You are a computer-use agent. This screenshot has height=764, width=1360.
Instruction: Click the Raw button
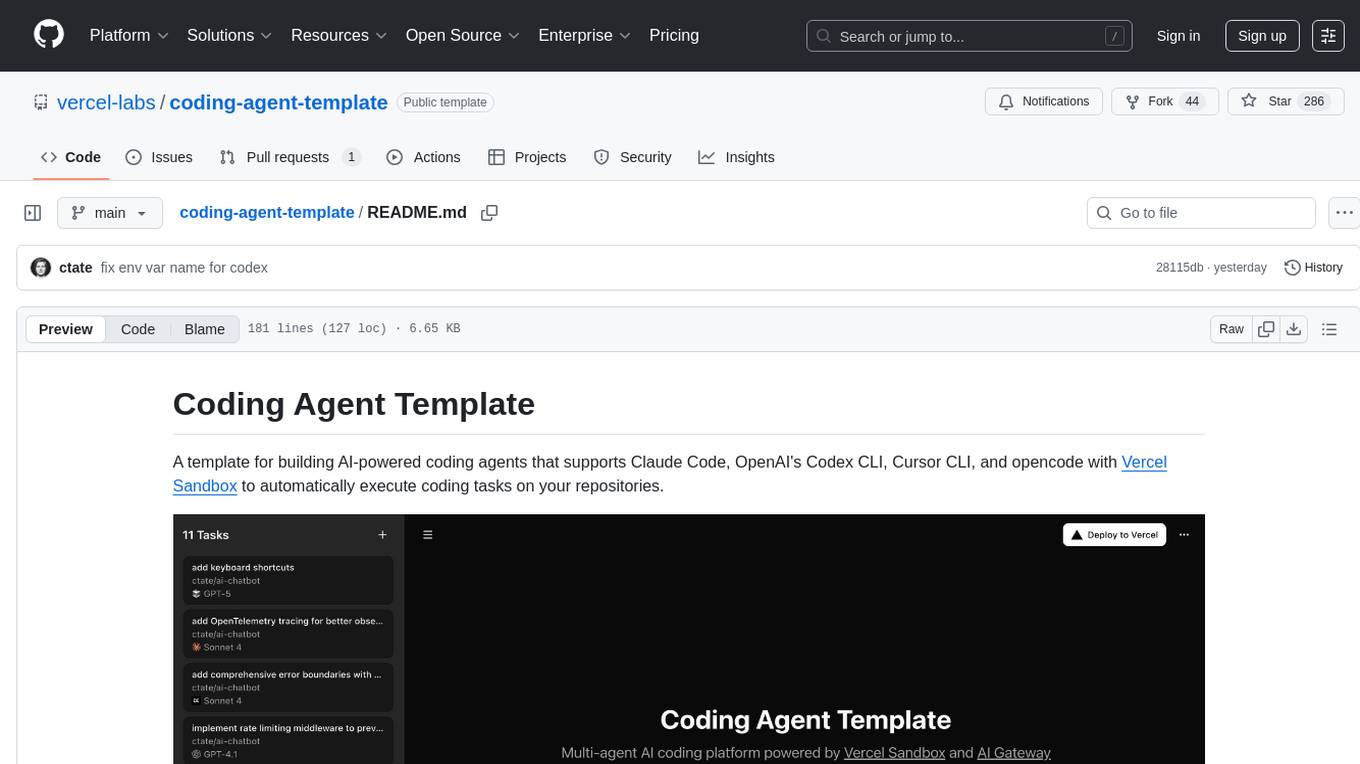(1231, 329)
